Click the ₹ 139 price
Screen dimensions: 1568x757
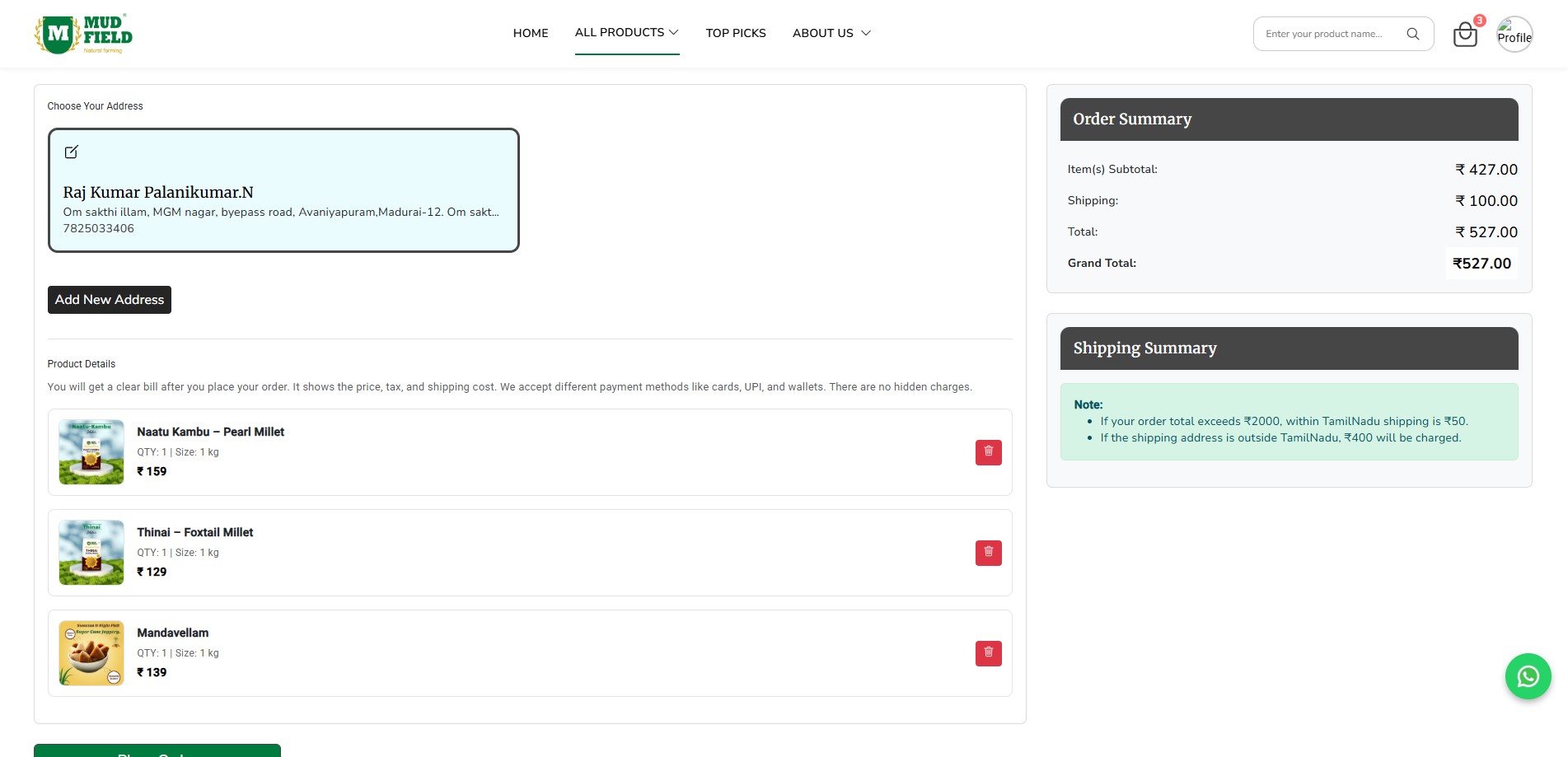point(152,672)
